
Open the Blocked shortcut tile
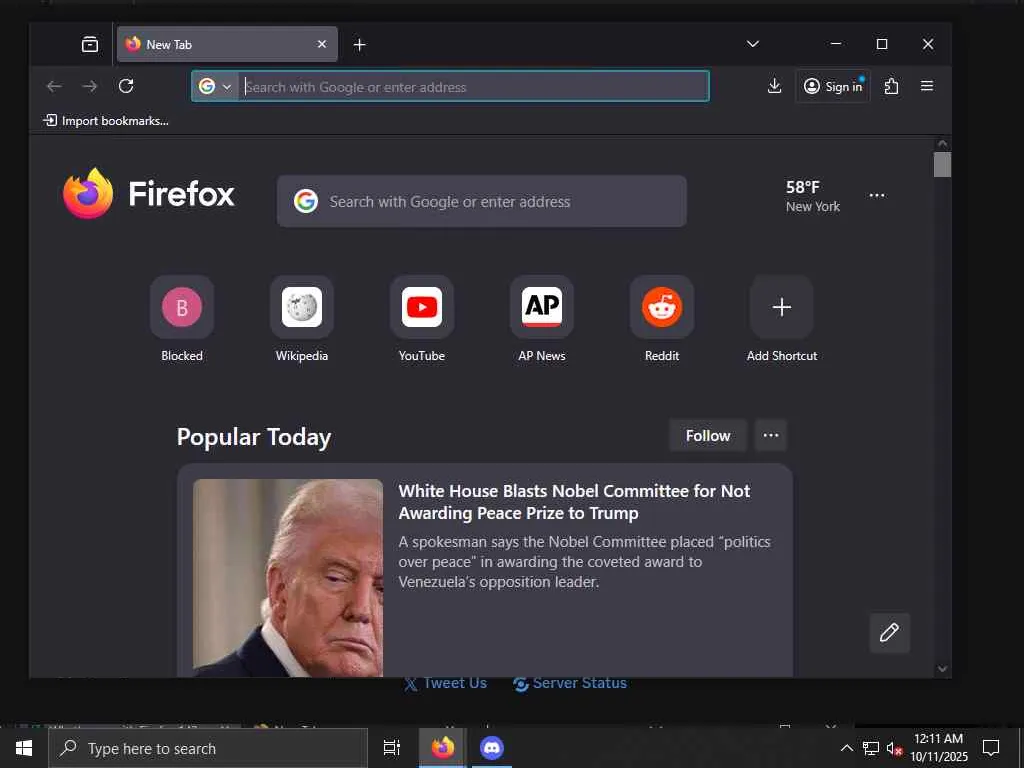tap(182, 319)
